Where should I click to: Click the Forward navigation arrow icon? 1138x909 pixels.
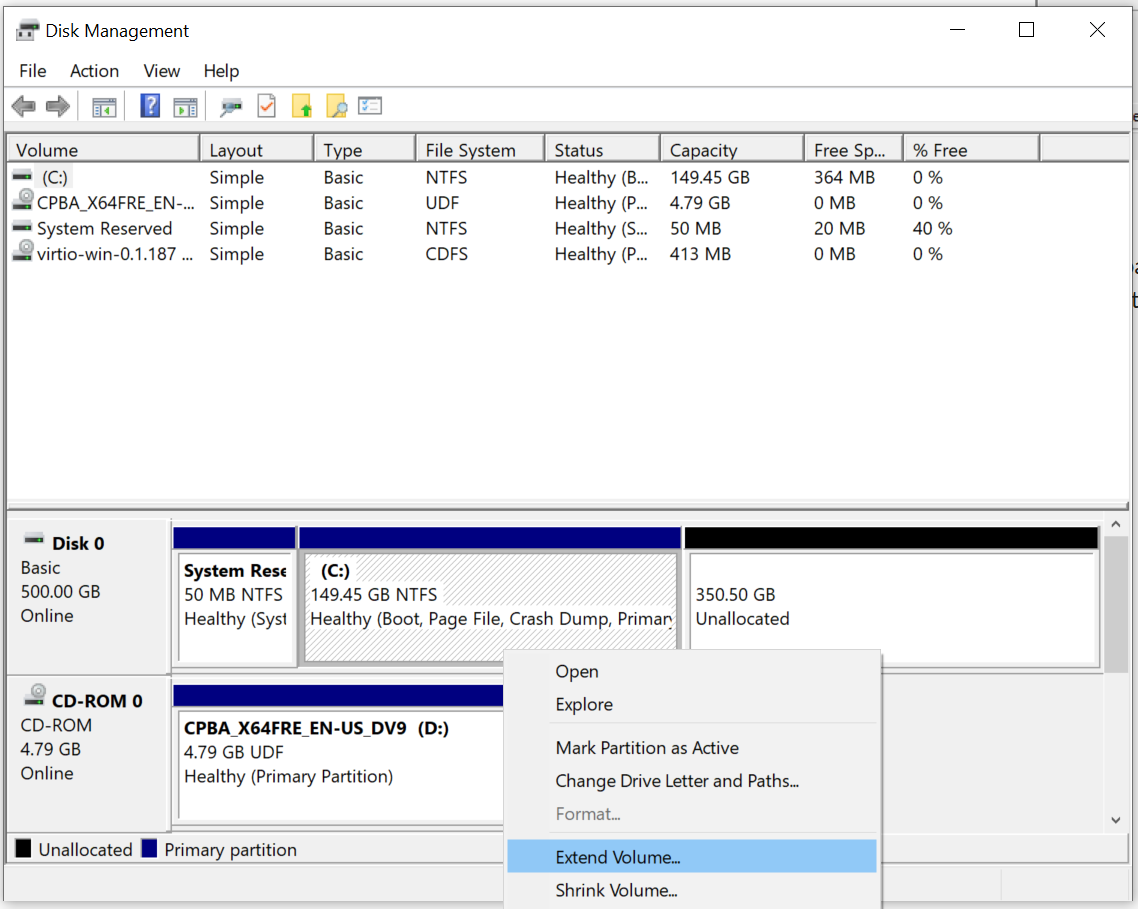(57, 105)
